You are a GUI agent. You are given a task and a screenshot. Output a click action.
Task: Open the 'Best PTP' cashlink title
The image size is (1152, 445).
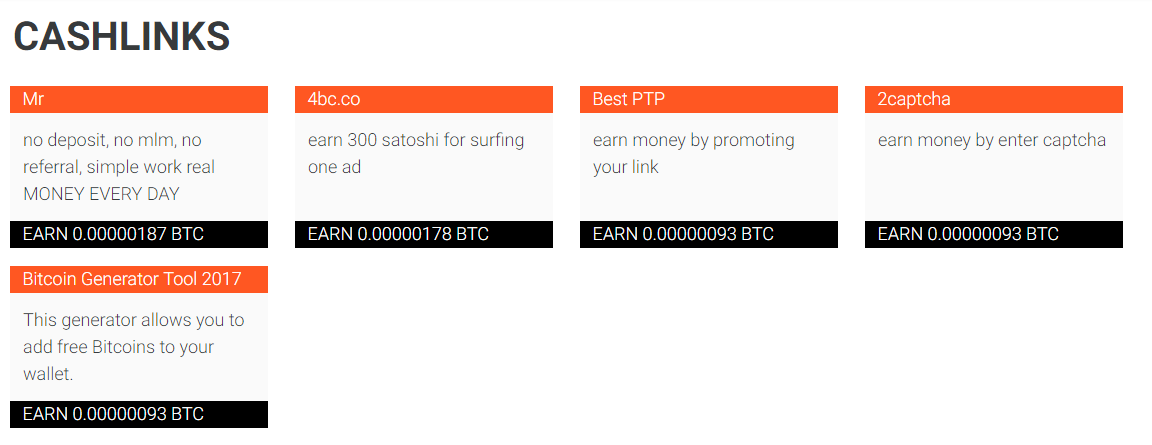point(628,99)
